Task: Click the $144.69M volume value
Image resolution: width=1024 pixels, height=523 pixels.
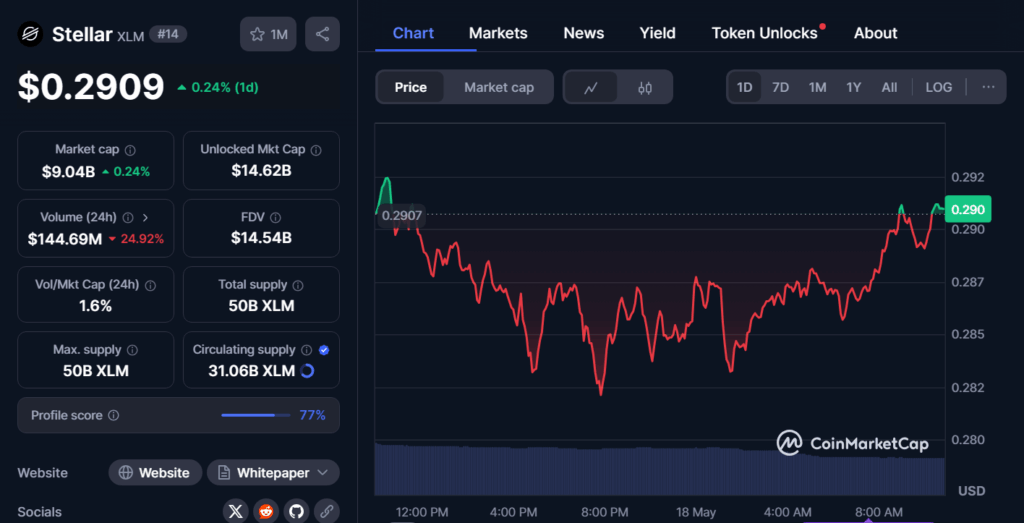Action: coord(65,239)
